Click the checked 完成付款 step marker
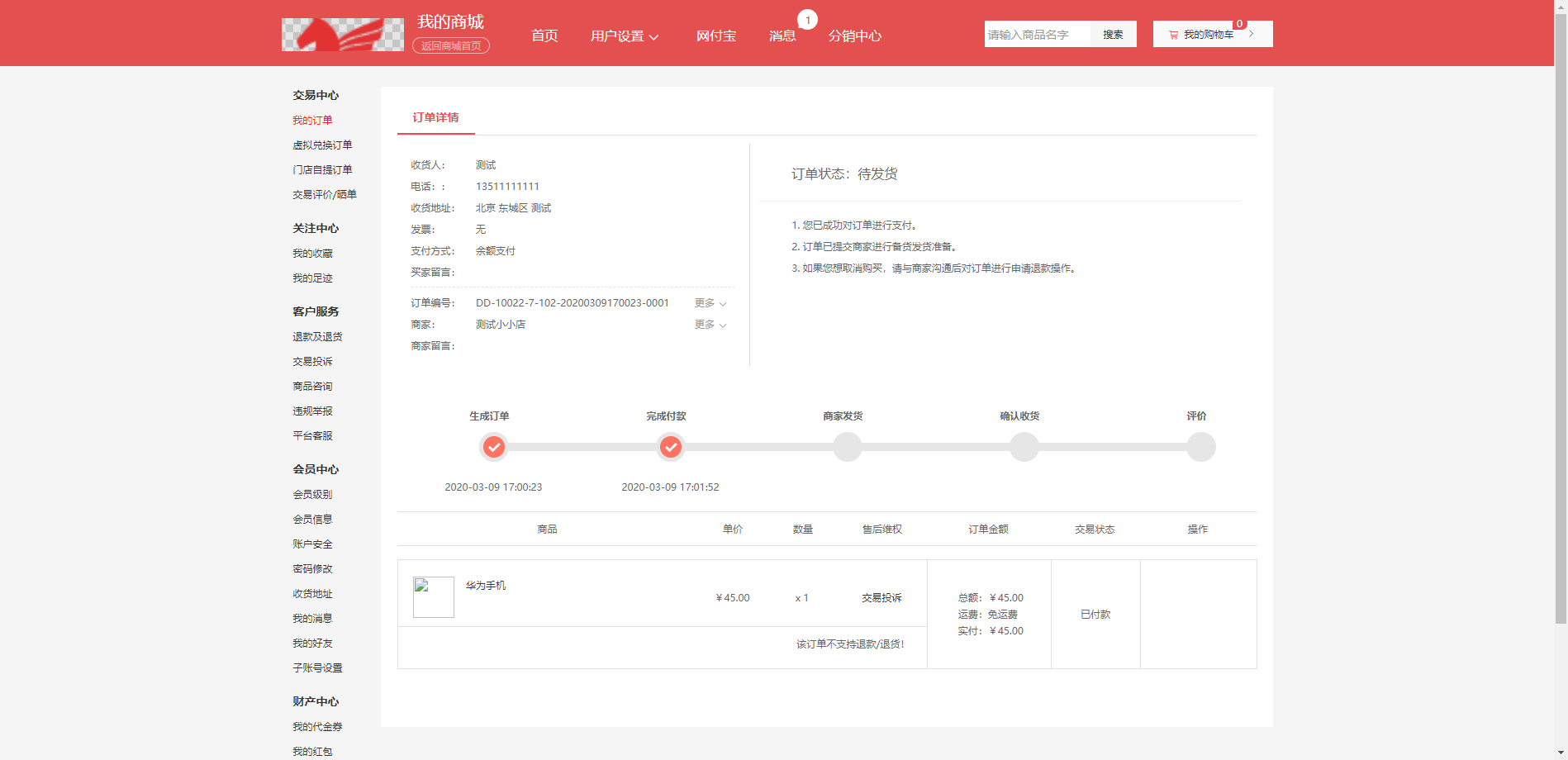The image size is (1568, 760). click(x=671, y=447)
